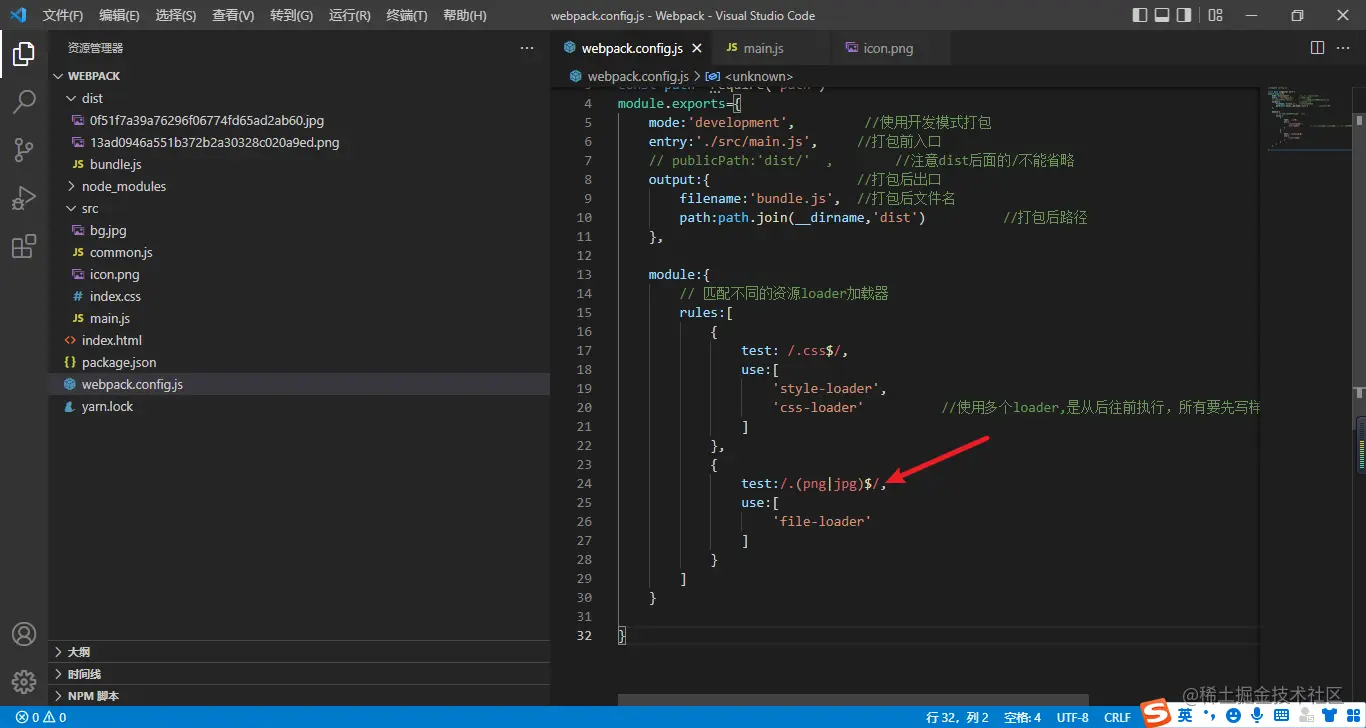Open the Extensions view
The height and width of the screenshot is (728, 1366).
pos(24,247)
